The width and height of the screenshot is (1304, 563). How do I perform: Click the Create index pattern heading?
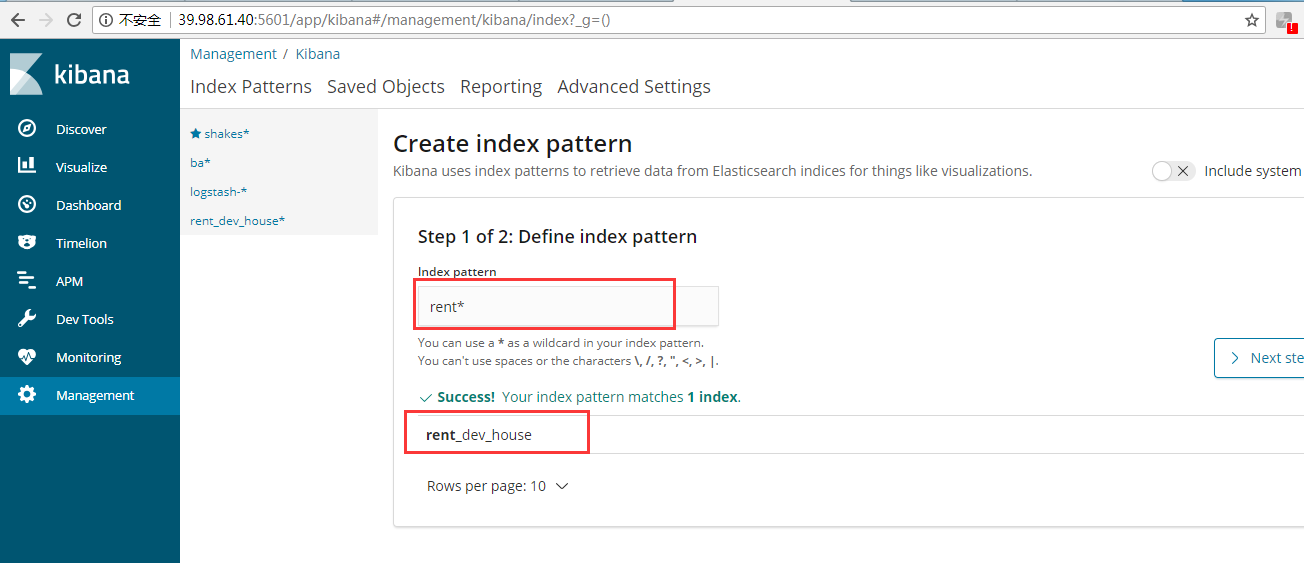pyautogui.click(x=513, y=143)
